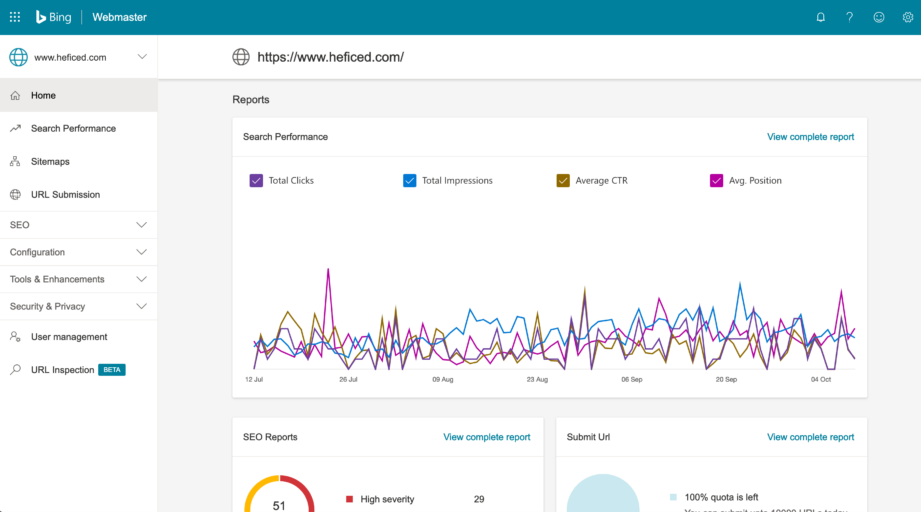921x512 pixels.
Task: Click the submit quota pie chart
Action: pyautogui.click(x=603, y=494)
